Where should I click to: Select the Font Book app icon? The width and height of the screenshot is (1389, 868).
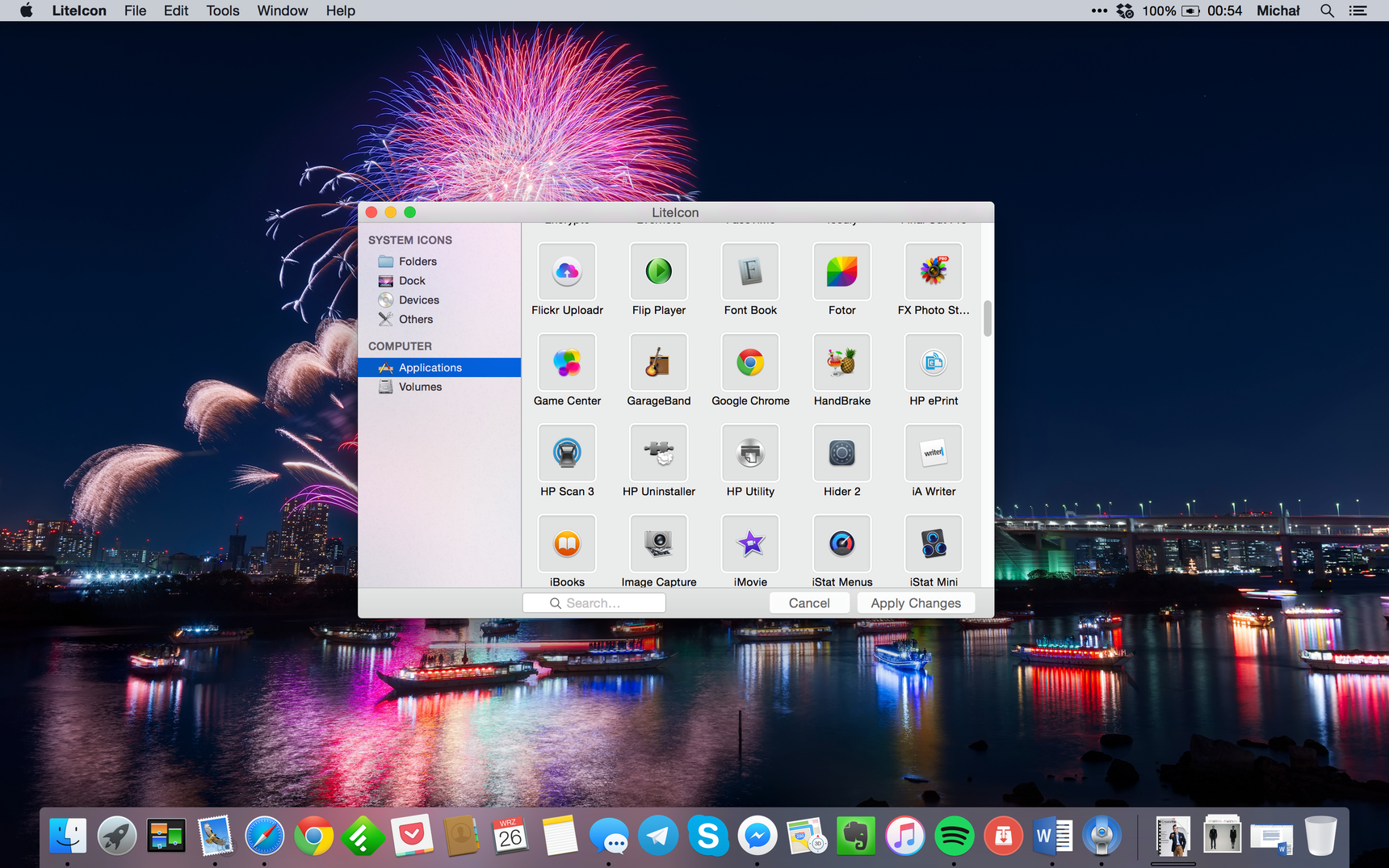pos(750,272)
